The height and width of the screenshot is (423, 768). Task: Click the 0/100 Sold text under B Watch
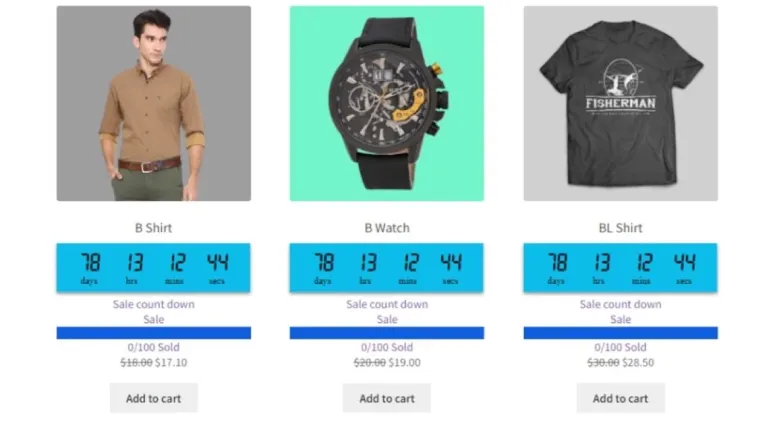(x=387, y=348)
